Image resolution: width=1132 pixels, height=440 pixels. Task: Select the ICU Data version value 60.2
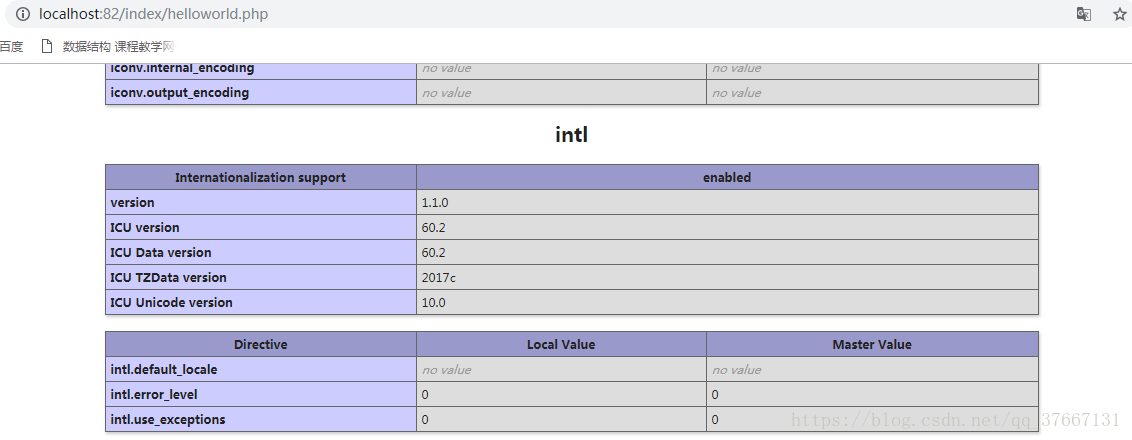[433, 252]
